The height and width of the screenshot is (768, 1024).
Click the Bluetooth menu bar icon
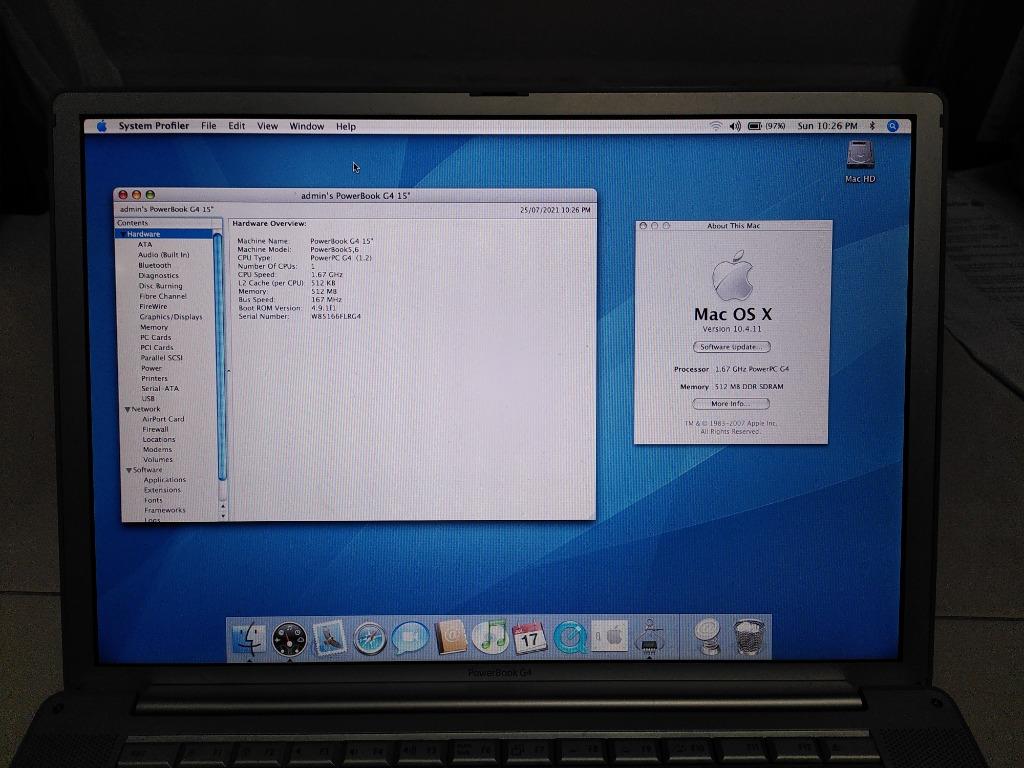click(x=872, y=126)
